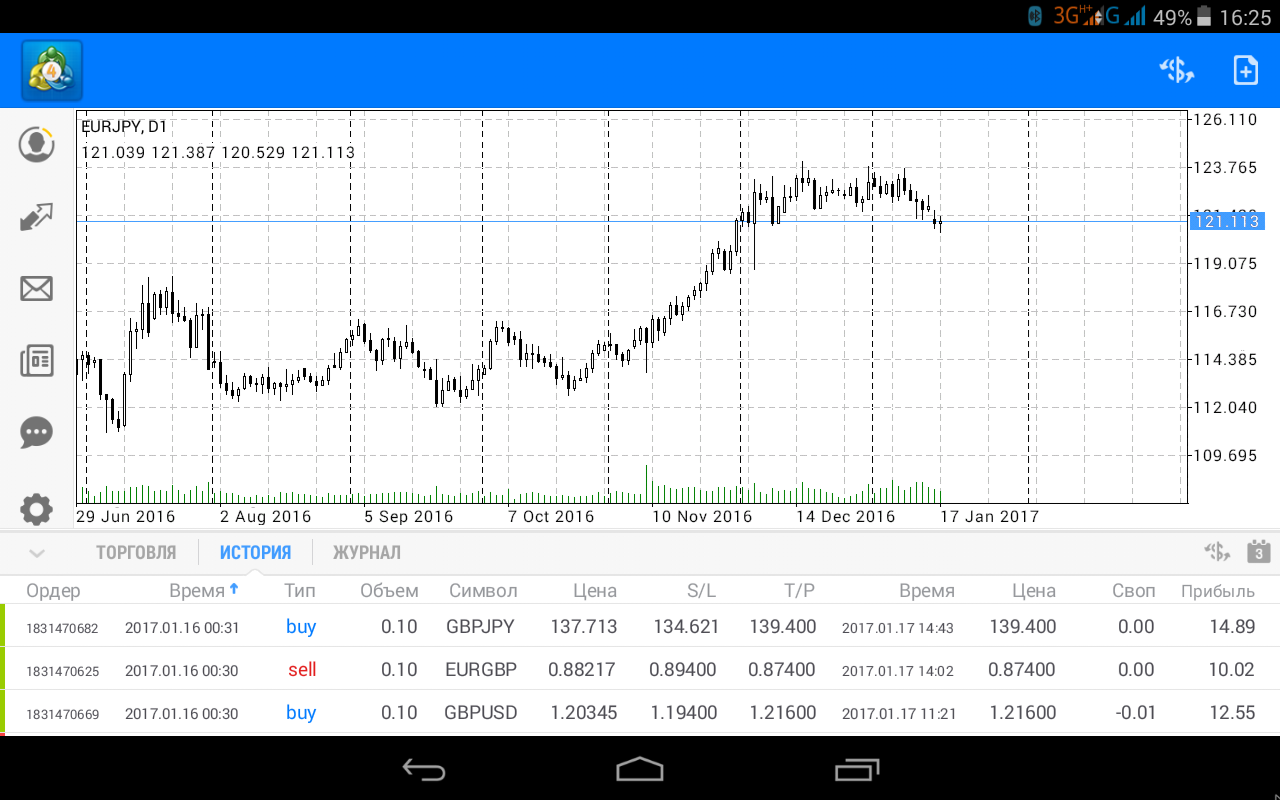Sort by first Время column header
This screenshot has width=1280, height=800.
[x=204, y=591]
